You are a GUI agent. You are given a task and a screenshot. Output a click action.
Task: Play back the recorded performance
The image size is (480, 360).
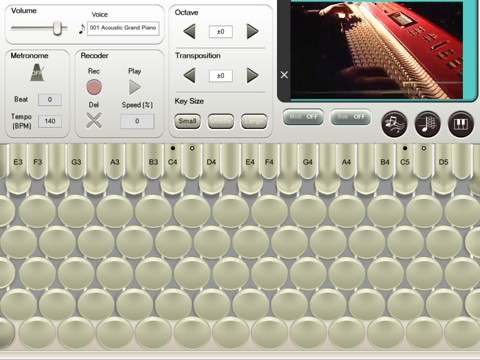click(x=135, y=88)
